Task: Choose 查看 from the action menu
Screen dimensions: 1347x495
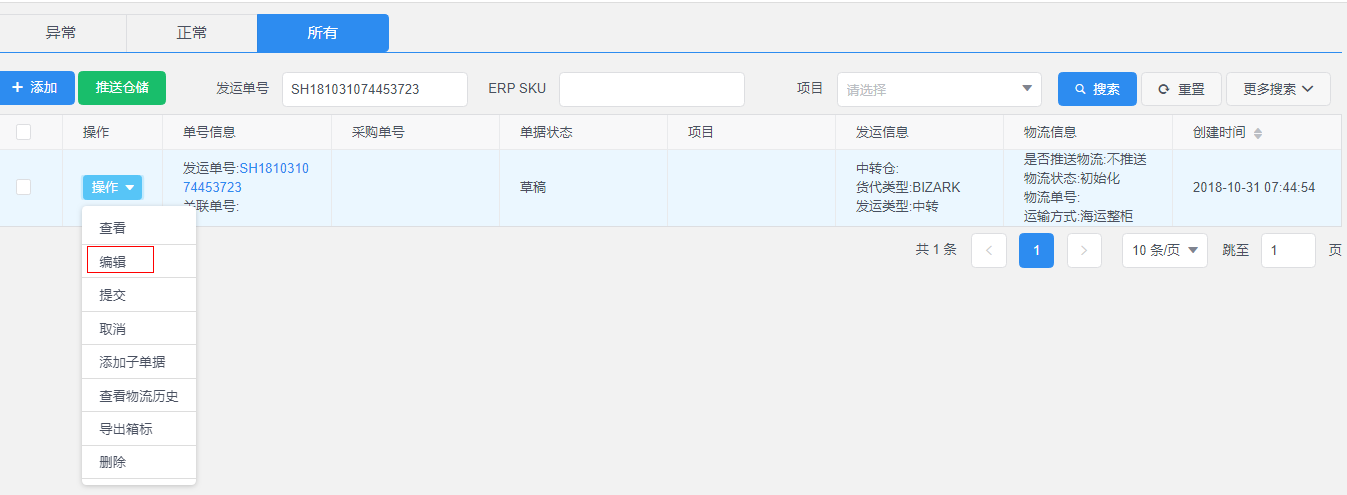Action: pyautogui.click(x=139, y=228)
